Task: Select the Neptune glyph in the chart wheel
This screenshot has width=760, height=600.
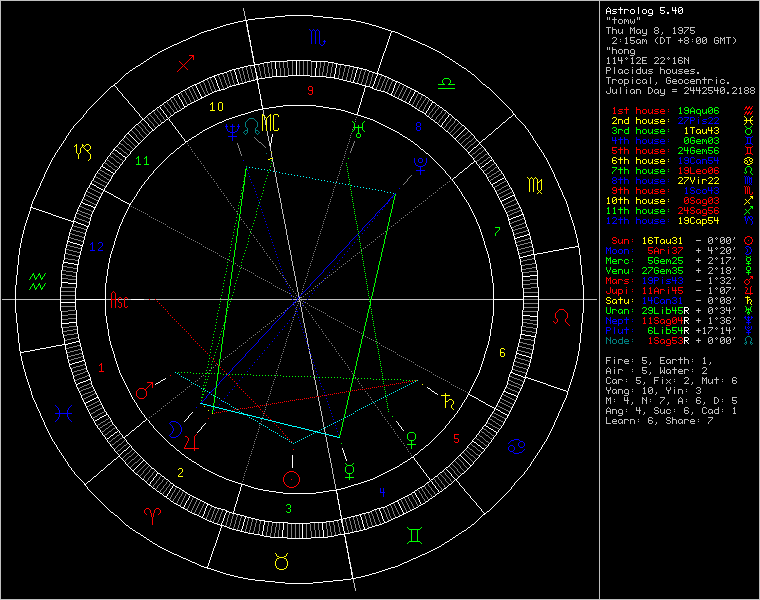Action: [x=233, y=131]
